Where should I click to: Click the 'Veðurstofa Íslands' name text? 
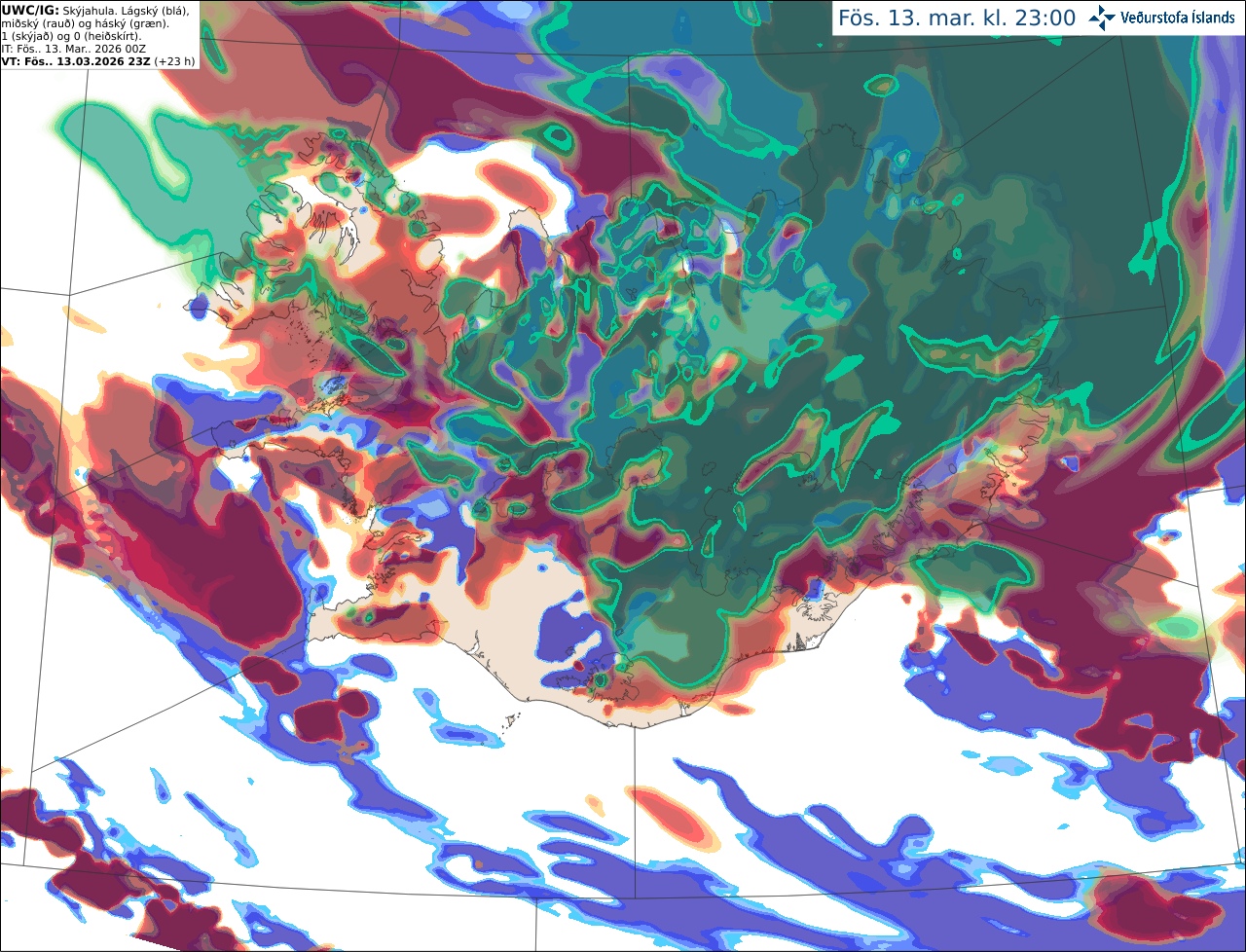click(x=1178, y=18)
